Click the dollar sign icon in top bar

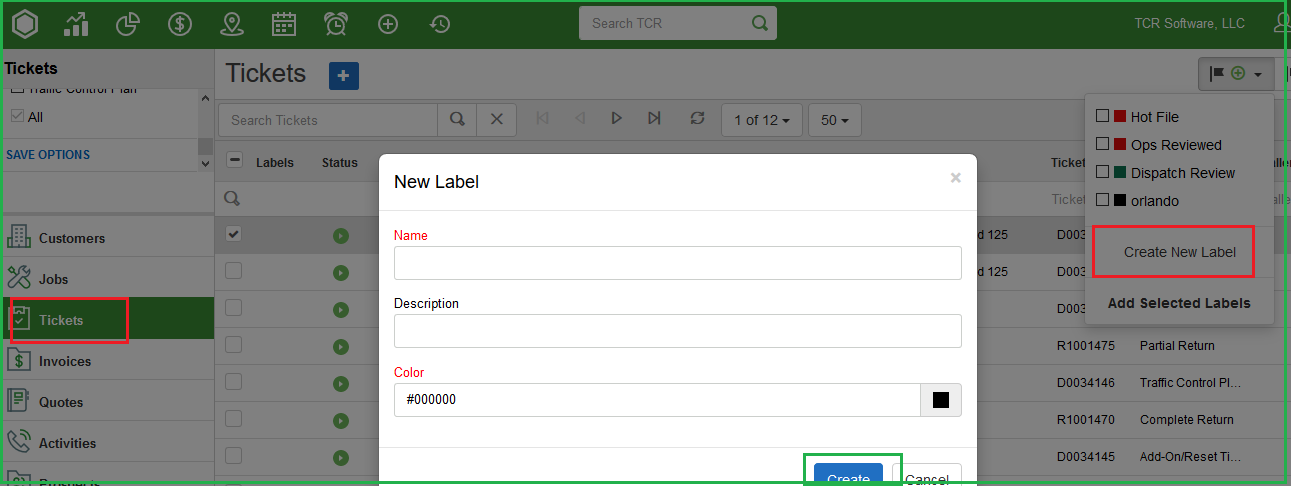tap(180, 24)
